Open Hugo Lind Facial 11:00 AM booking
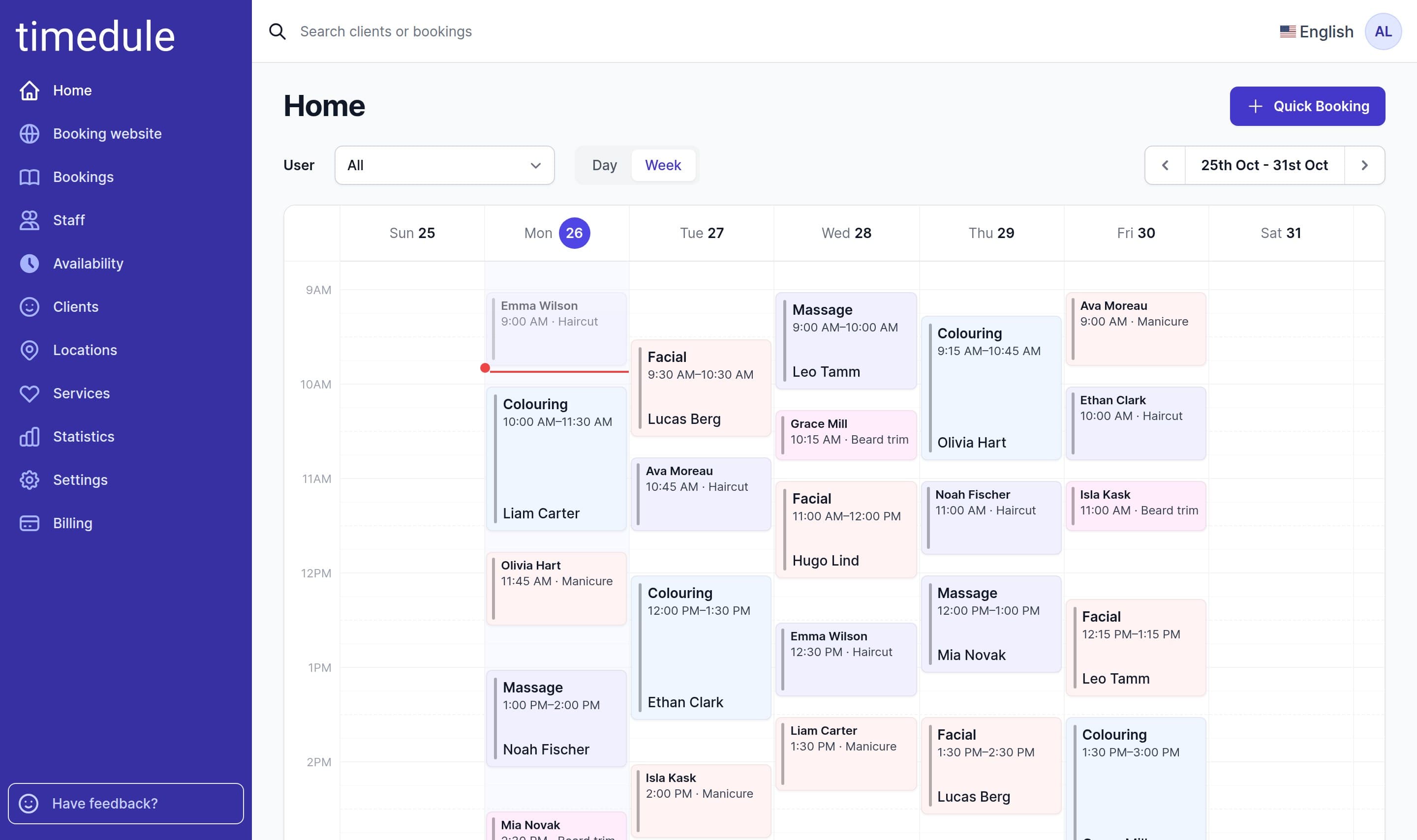 pos(846,530)
